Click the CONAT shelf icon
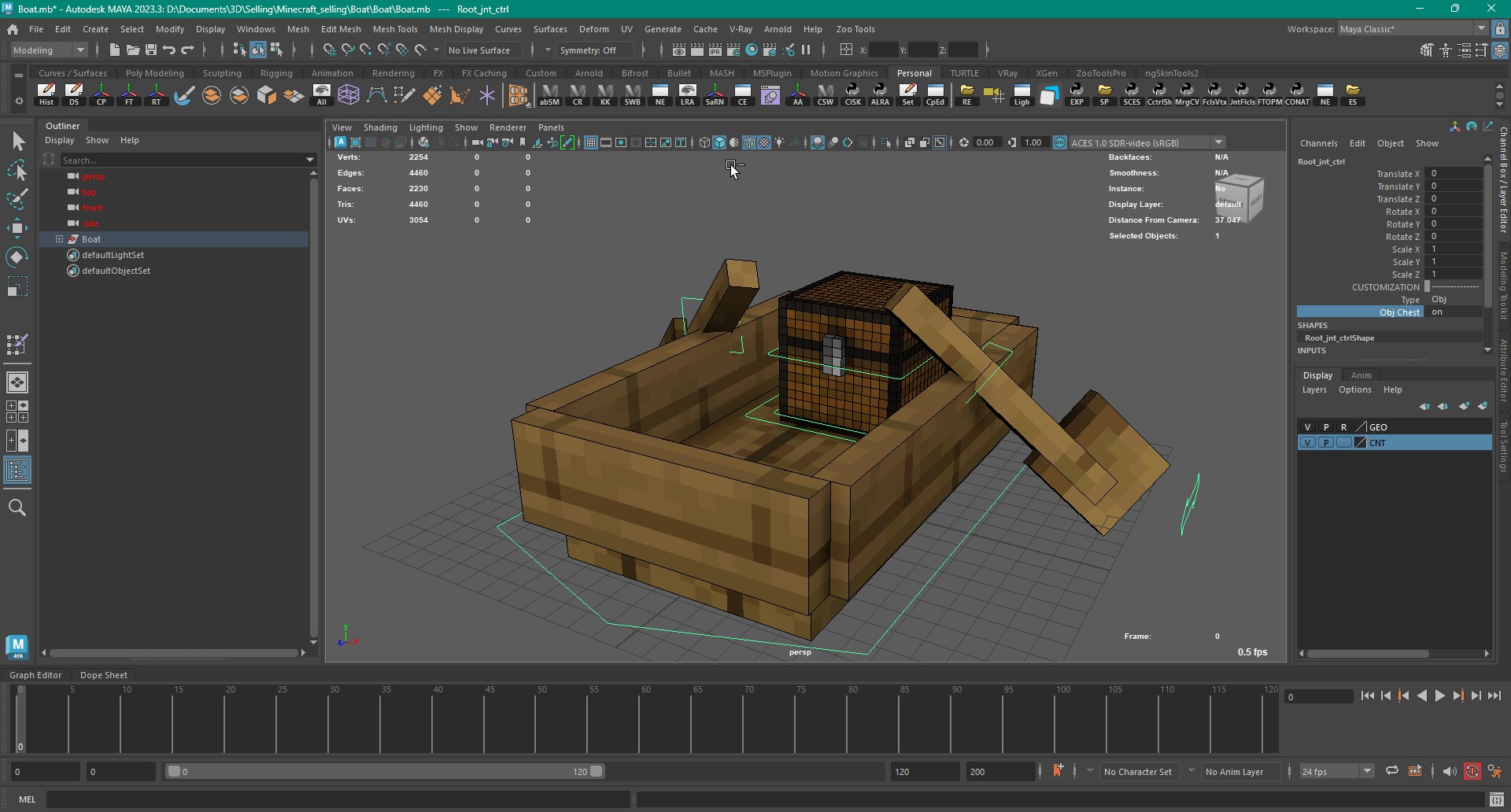Screen dimensions: 1511x812 coord(1298,94)
